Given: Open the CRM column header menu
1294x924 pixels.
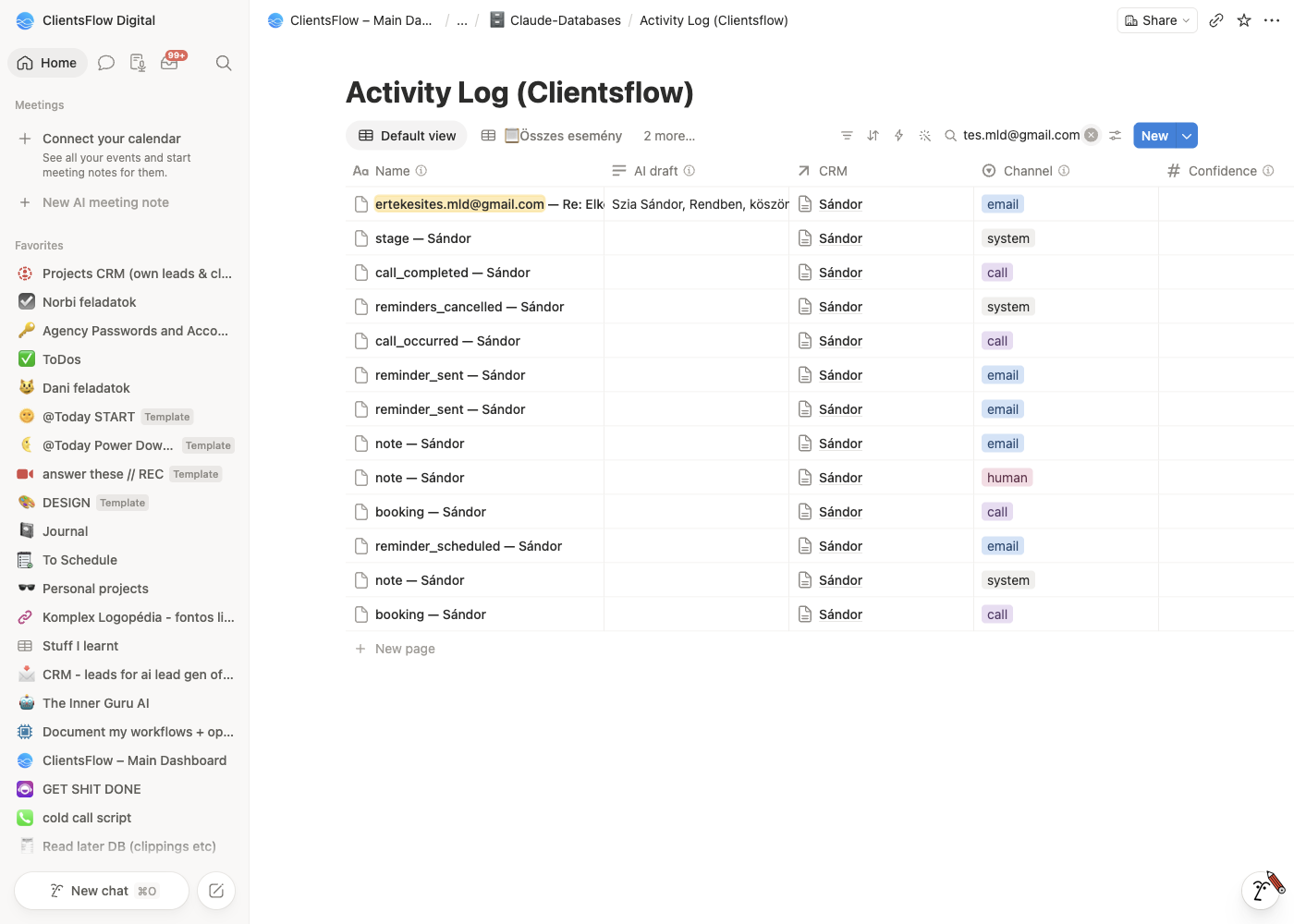Looking at the screenshot, I should pos(823,171).
